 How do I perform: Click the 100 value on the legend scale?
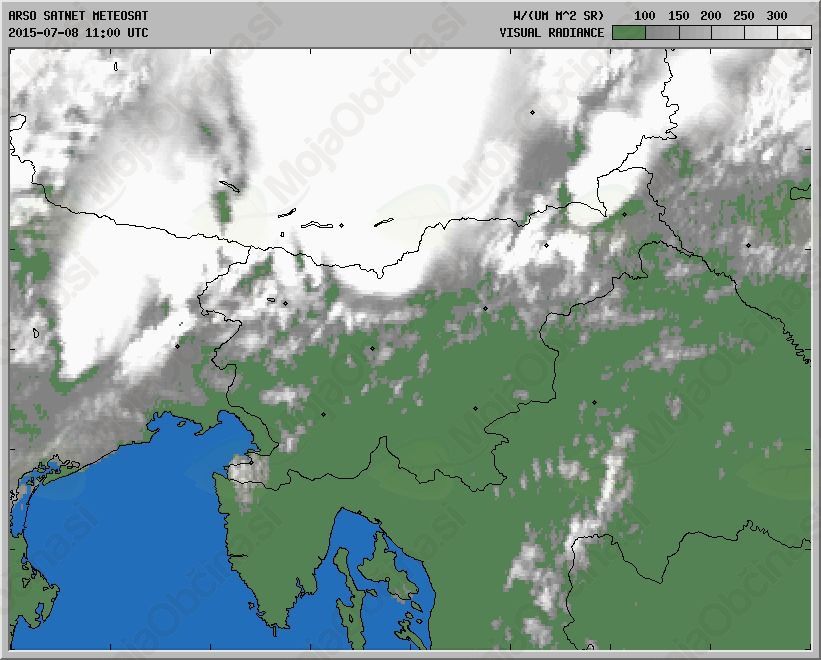coord(645,16)
